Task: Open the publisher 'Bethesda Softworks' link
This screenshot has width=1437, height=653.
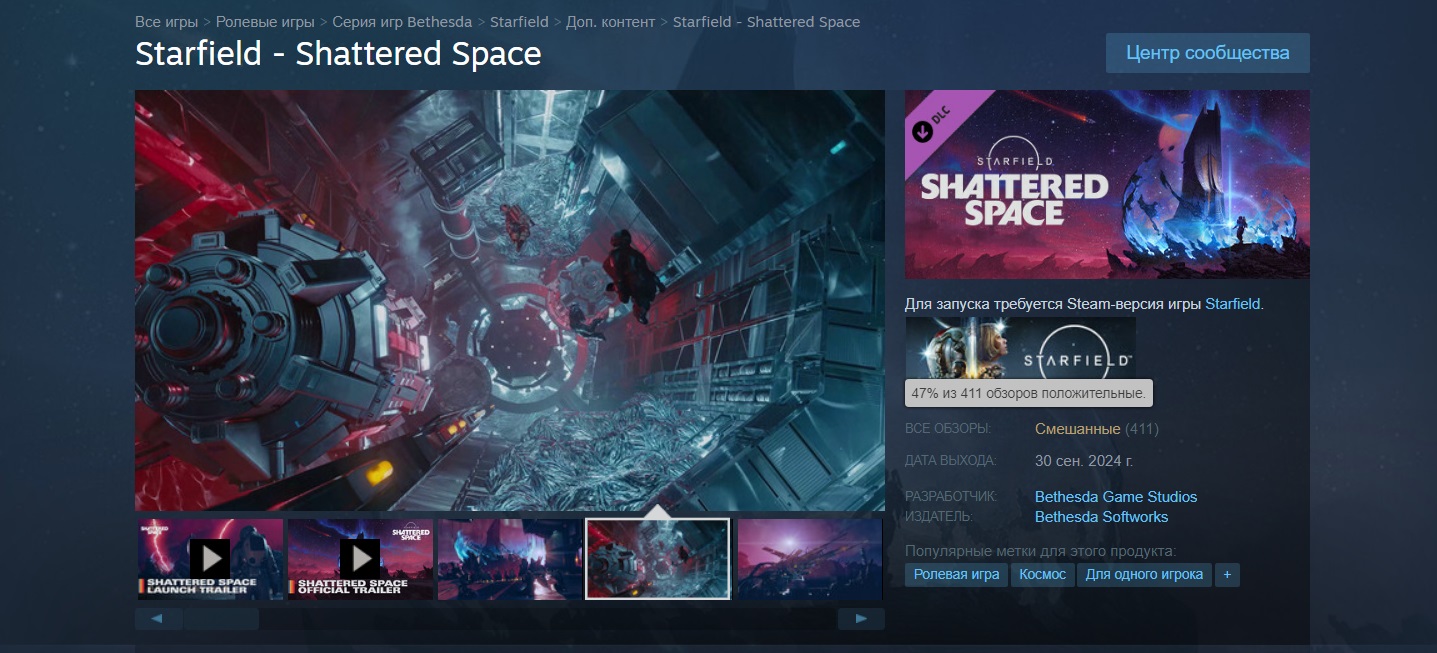Action: (x=1101, y=517)
